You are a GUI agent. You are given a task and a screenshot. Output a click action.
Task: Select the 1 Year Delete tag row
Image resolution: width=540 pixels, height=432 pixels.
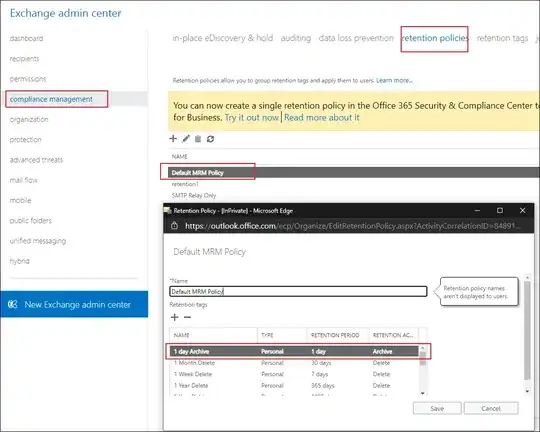click(294, 385)
